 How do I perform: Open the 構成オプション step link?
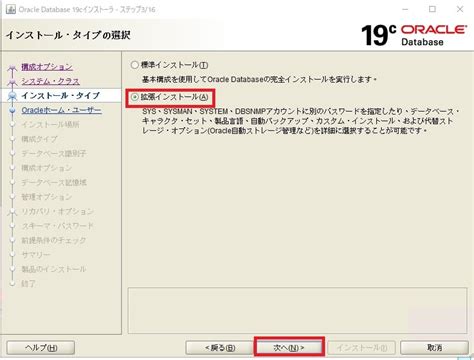click(47, 67)
